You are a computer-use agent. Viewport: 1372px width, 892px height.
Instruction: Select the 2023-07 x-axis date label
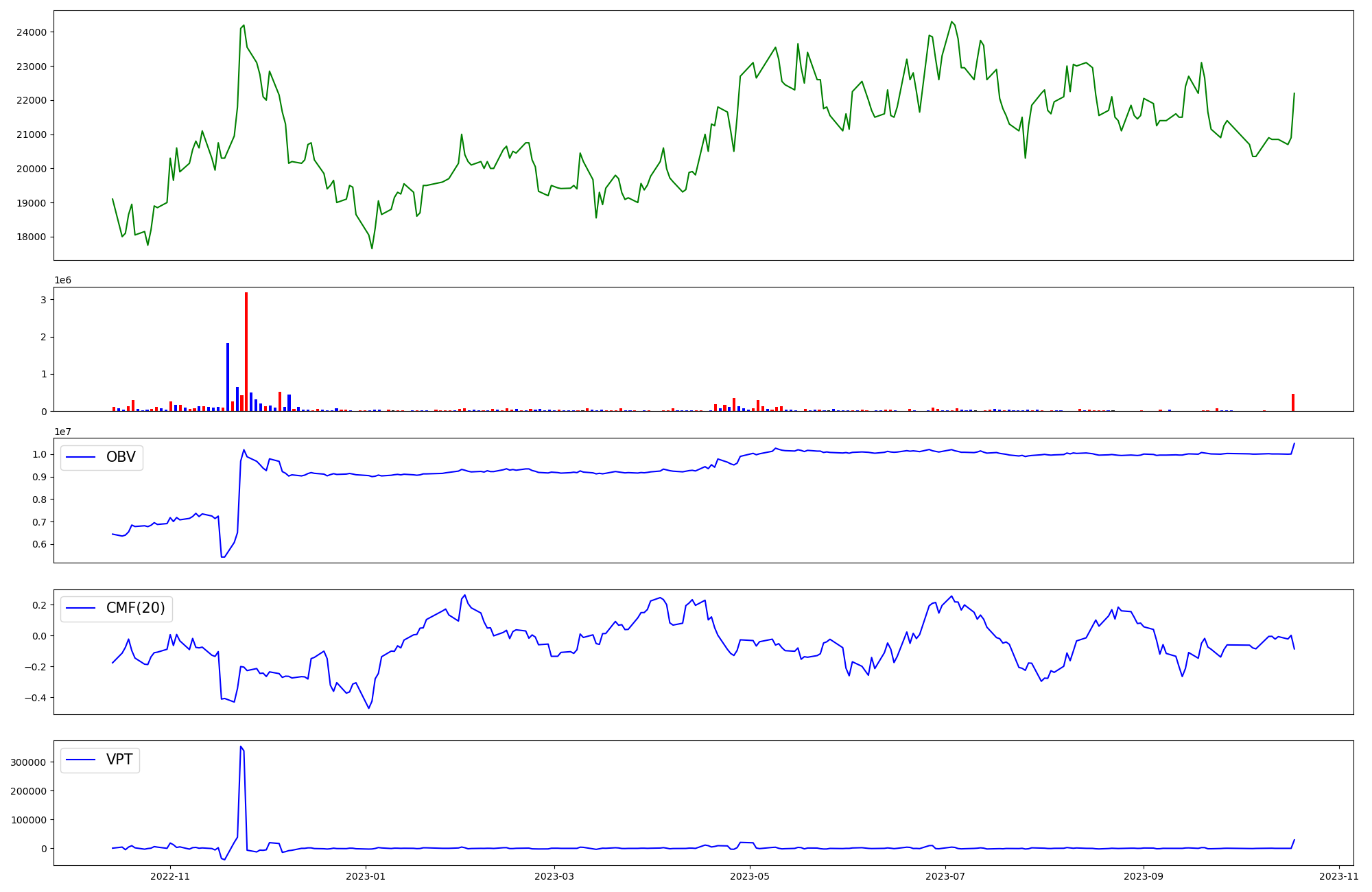coord(945,876)
